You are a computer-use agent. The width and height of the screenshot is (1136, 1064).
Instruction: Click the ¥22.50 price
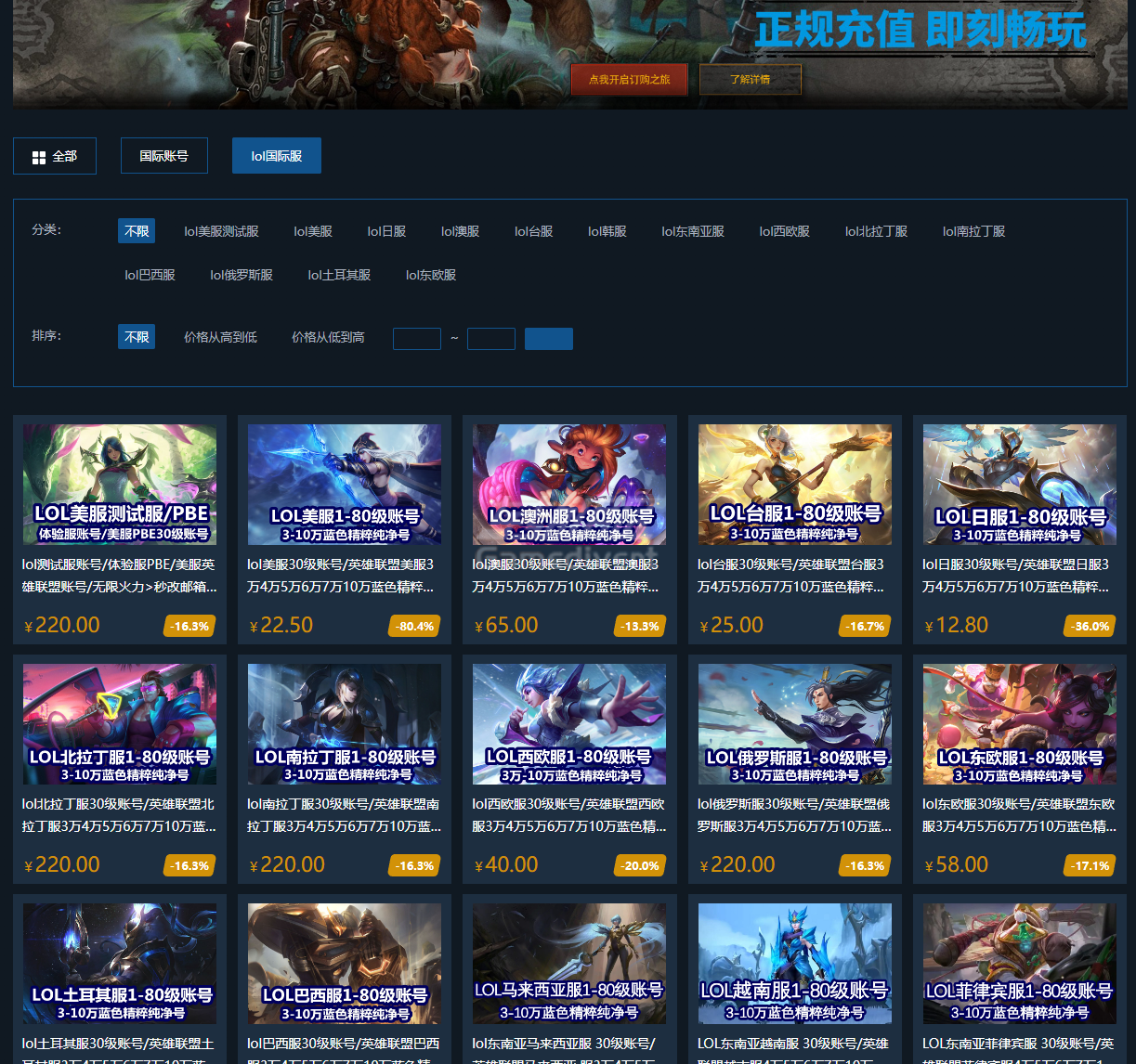281,625
